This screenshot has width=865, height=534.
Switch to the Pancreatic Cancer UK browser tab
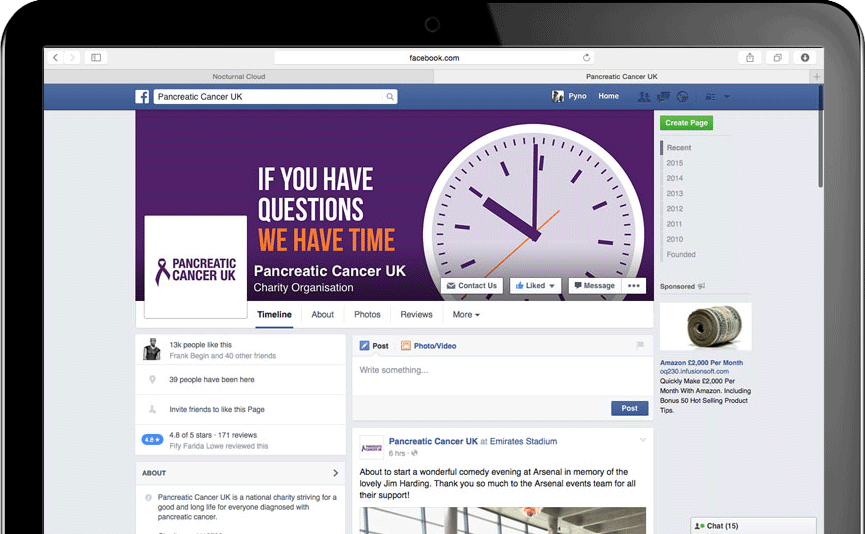(622, 77)
